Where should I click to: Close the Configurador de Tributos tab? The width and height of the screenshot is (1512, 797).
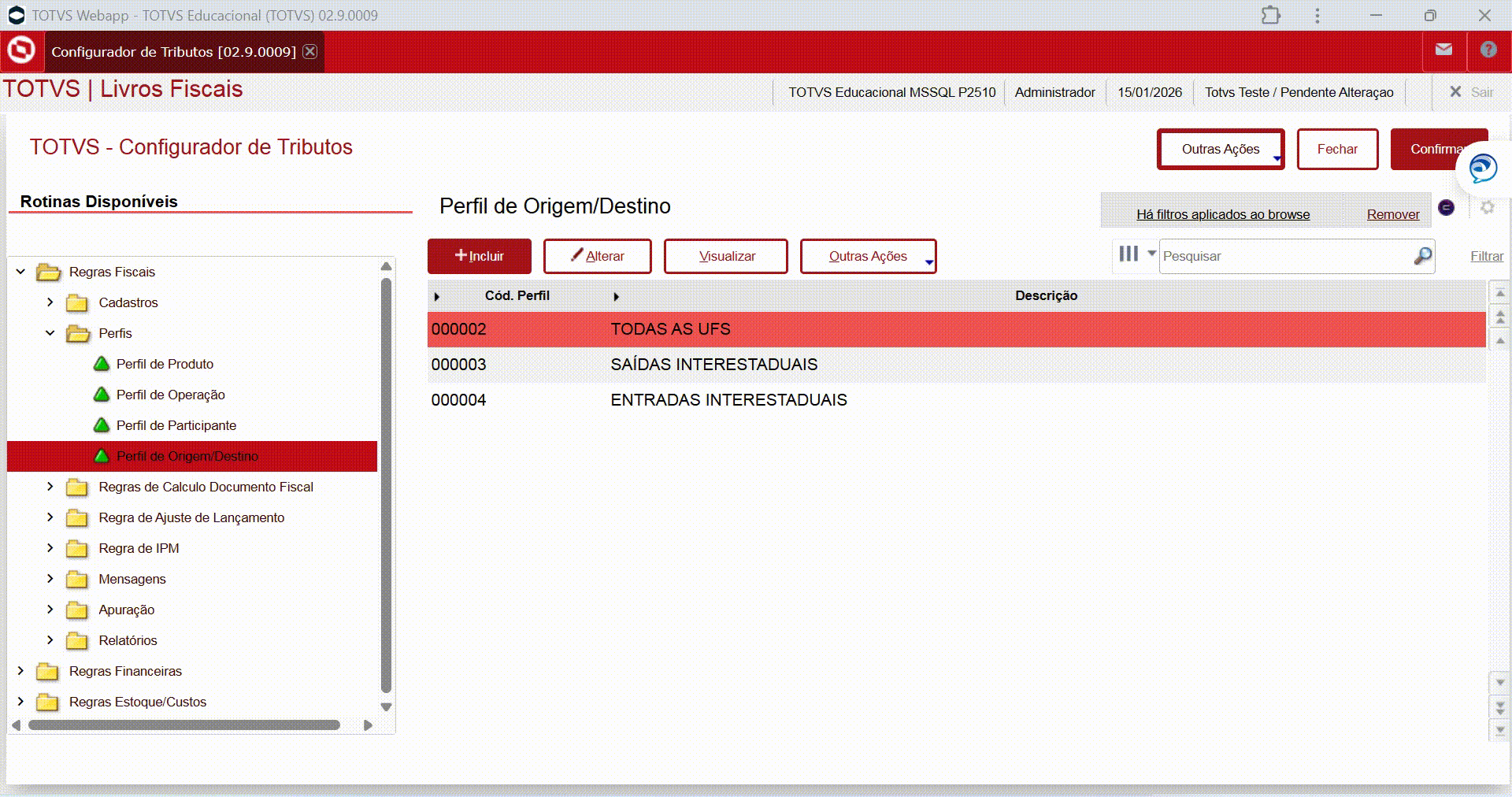pos(310,51)
